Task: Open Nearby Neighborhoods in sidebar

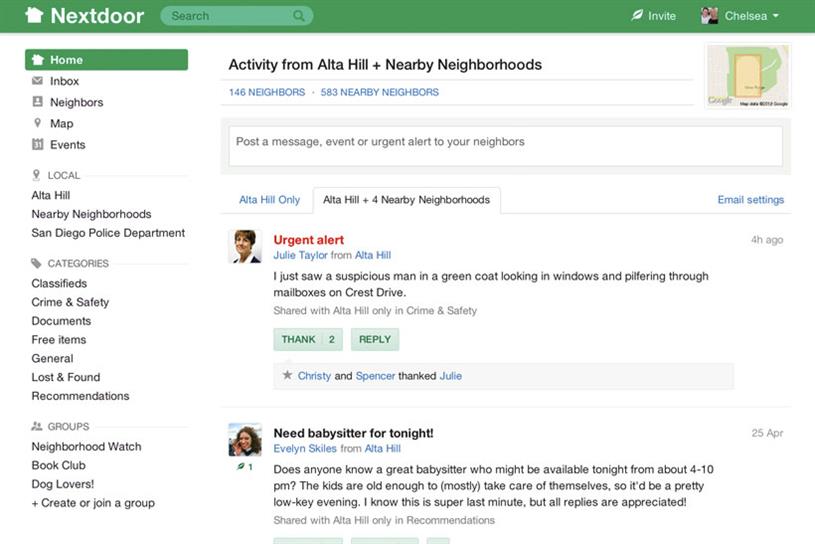Action: coord(91,214)
